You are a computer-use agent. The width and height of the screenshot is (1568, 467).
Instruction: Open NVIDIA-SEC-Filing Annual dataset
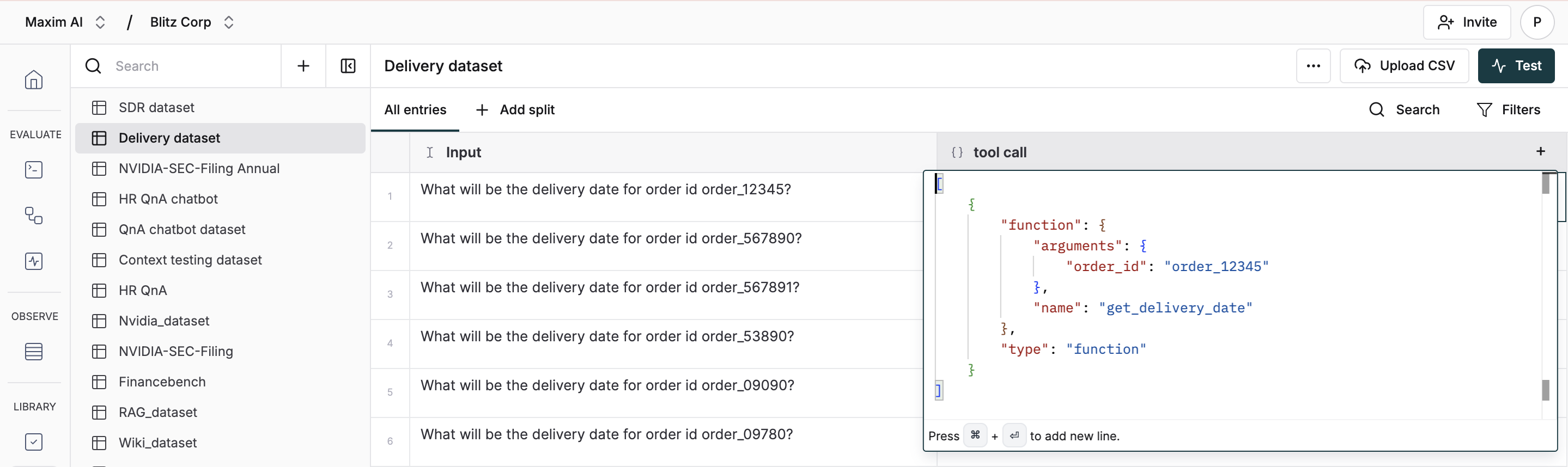[x=220, y=168]
